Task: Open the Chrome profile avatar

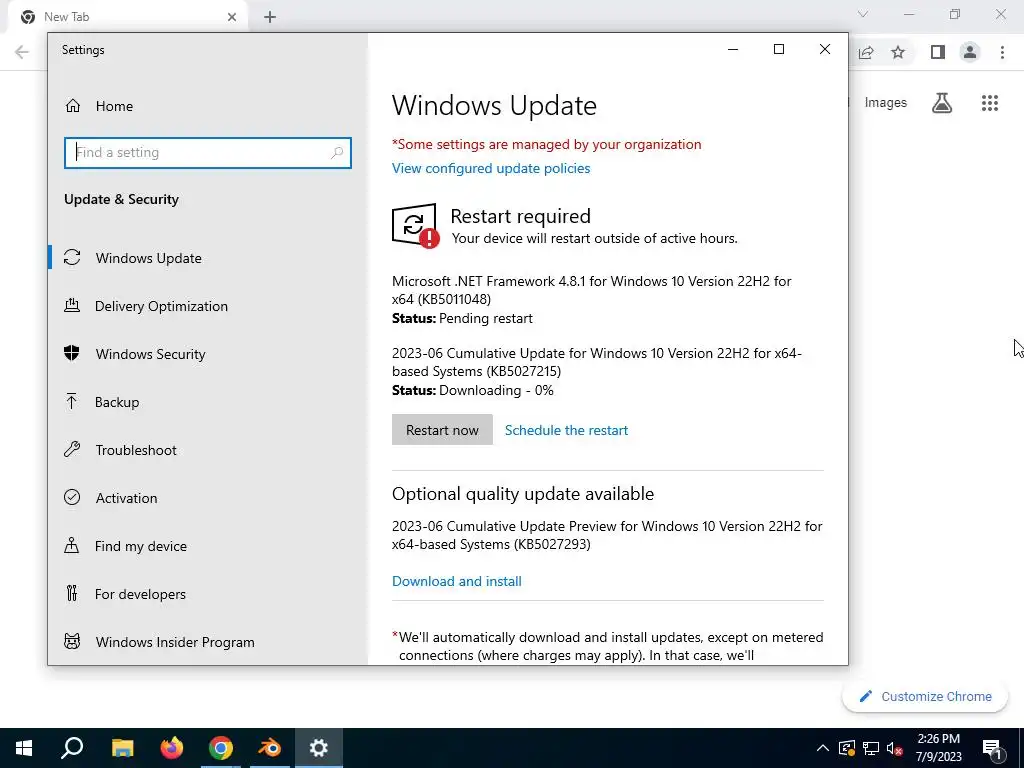Action: click(970, 52)
